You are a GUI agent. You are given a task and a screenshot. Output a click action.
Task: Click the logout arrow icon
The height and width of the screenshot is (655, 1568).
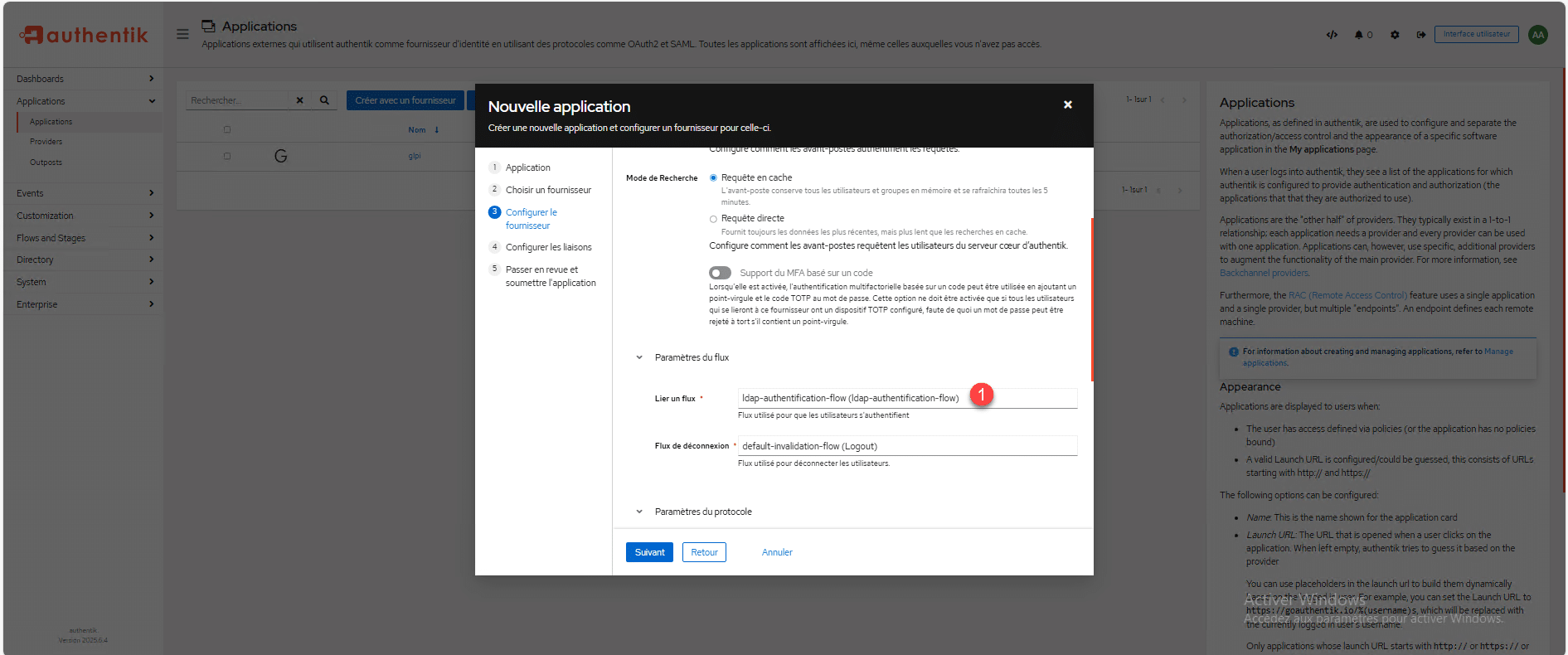pos(1421,35)
